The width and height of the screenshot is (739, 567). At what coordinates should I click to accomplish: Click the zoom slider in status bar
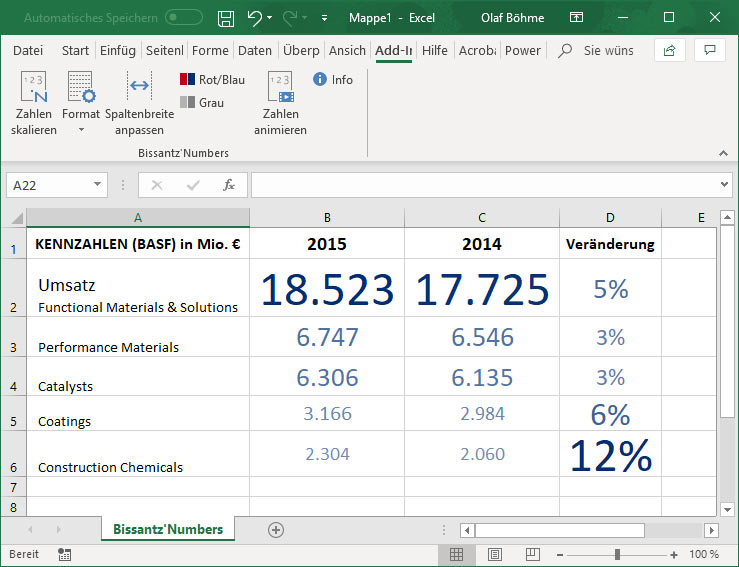click(x=617, y=554)
